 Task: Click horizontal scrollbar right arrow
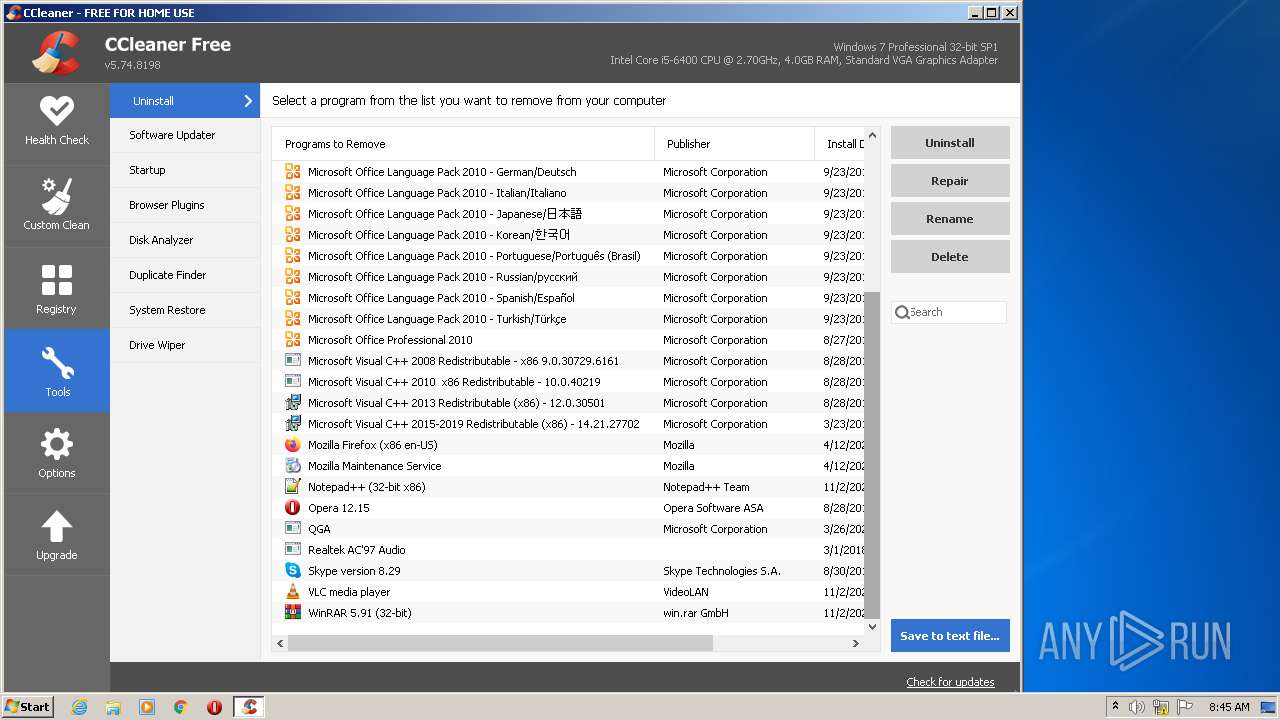click(855, 643)
